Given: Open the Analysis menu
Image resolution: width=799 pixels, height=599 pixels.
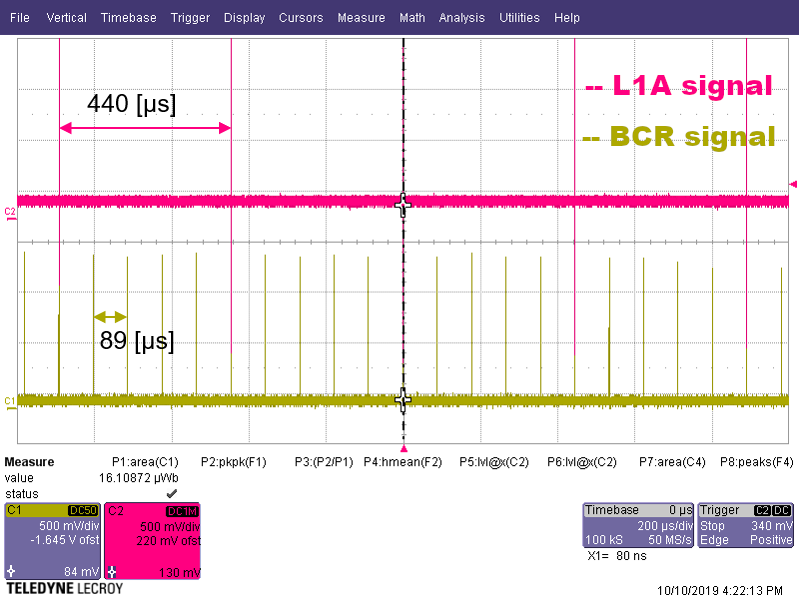Looking at the screenshot, I should coord(462,18).
